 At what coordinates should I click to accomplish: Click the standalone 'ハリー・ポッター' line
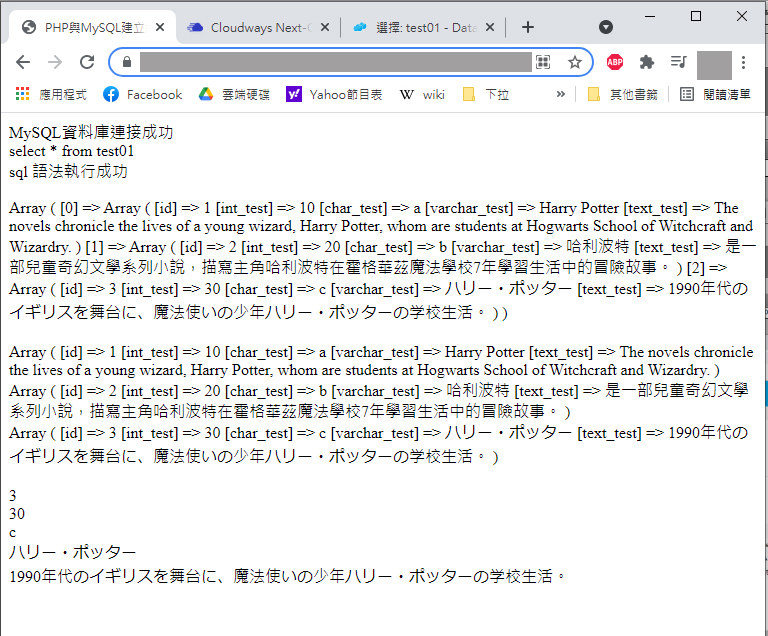click(x=72, y=552)
